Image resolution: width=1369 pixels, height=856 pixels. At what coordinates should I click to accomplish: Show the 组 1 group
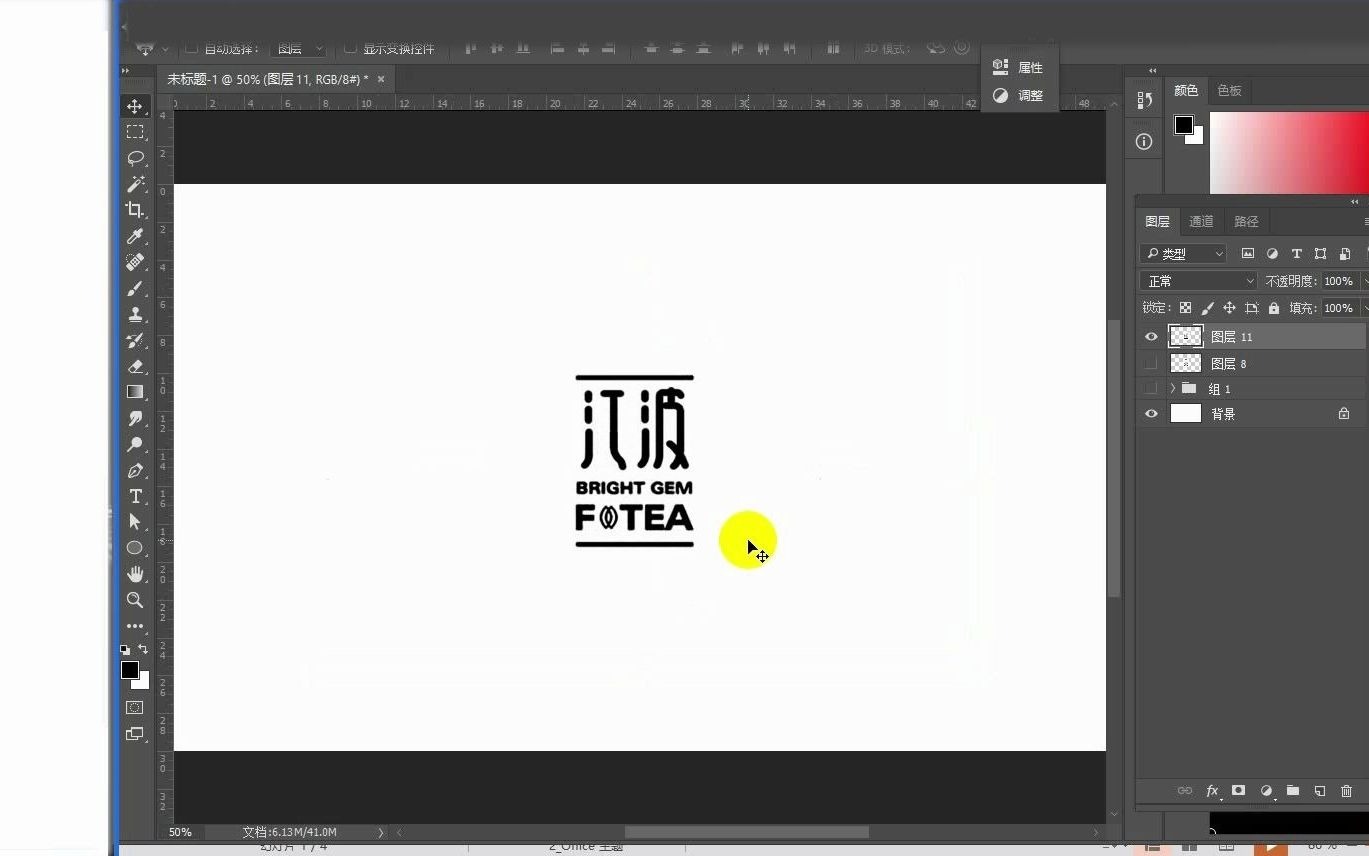click(1151, 388)
